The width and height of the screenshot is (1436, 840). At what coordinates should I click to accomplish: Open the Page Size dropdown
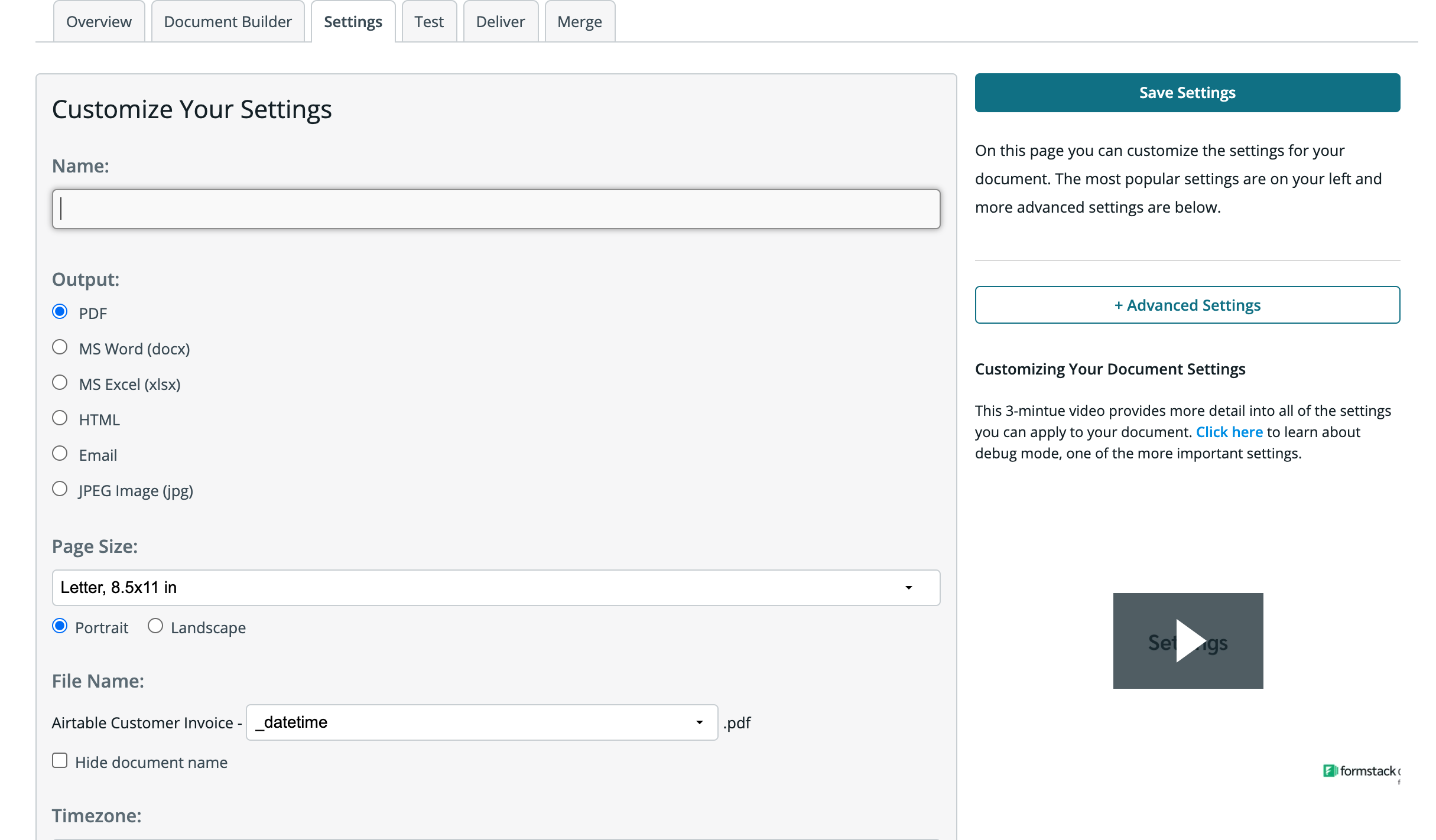(495, 588)
